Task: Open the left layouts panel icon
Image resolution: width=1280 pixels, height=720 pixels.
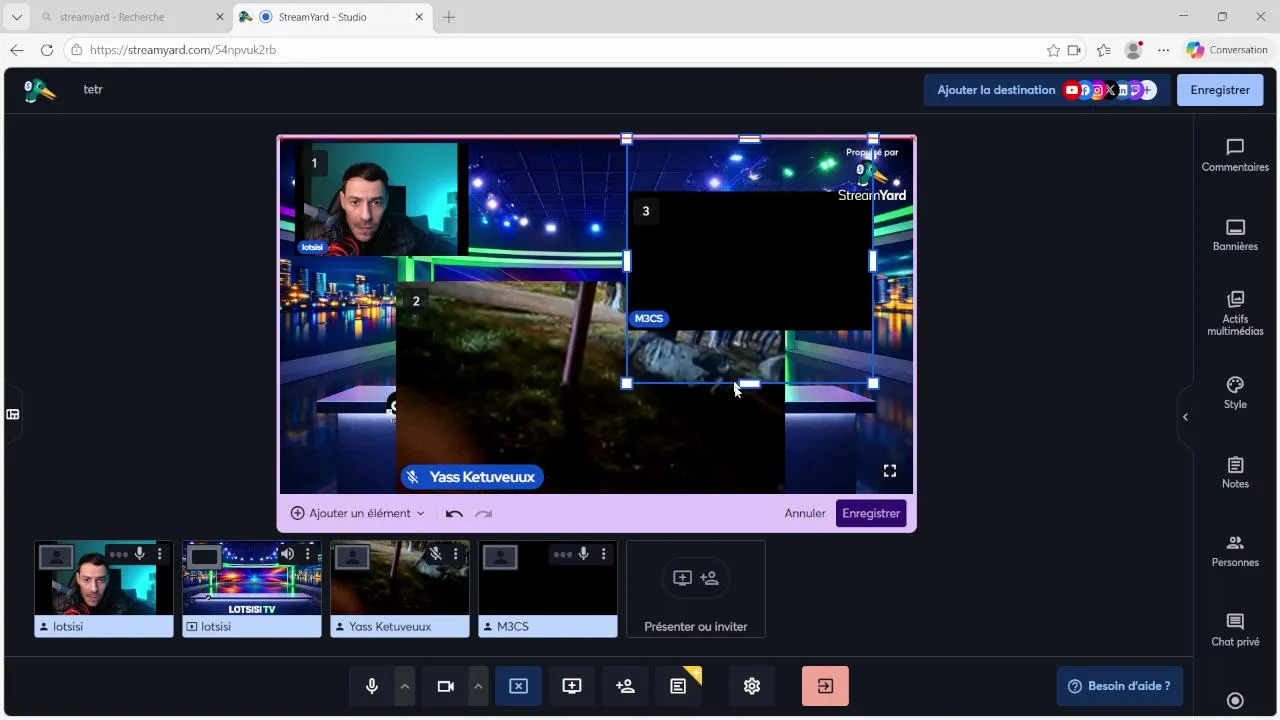Action: pyautogui.click(x=13, y=414)
